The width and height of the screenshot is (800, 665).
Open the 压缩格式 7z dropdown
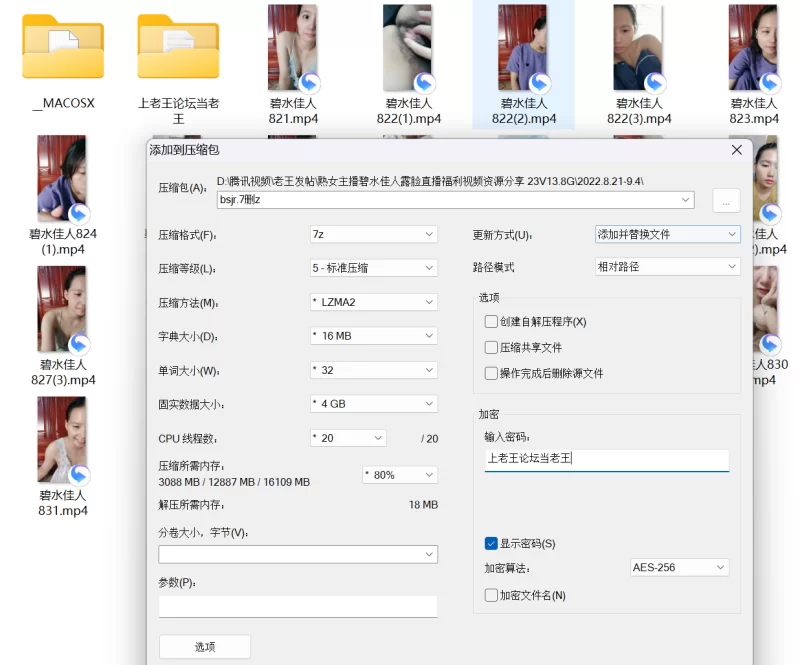[373, 234]
